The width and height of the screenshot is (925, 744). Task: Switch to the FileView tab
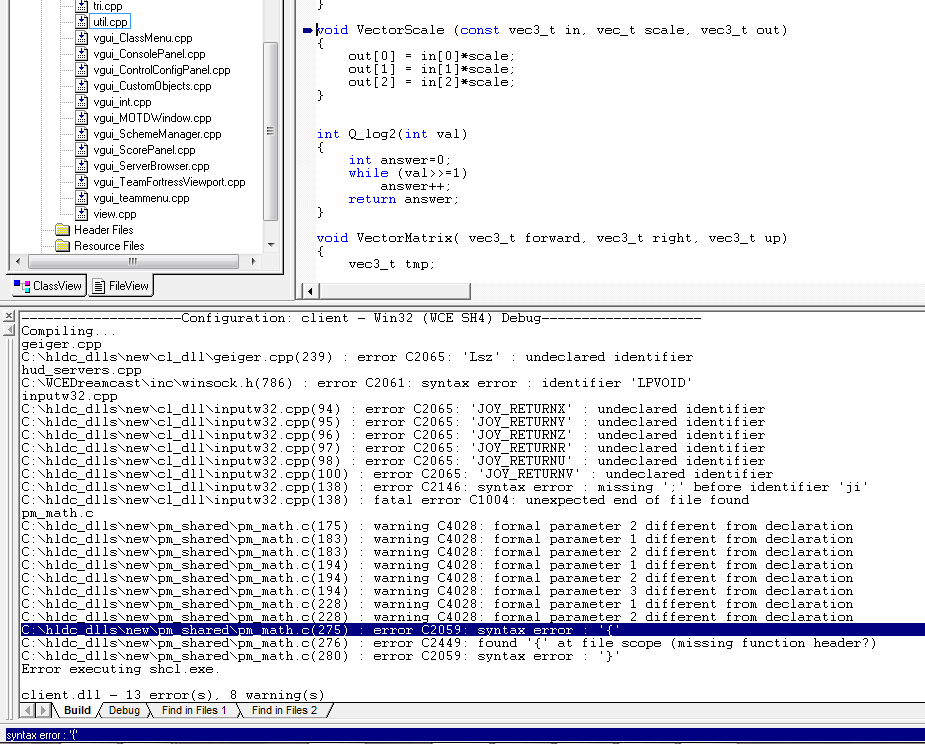[121, 286]
